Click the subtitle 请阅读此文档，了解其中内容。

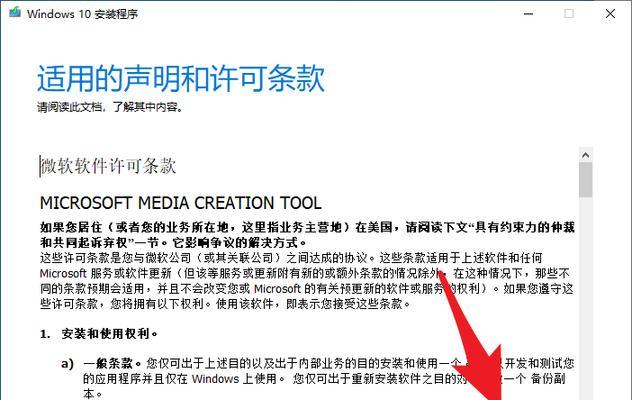point(110,107)
